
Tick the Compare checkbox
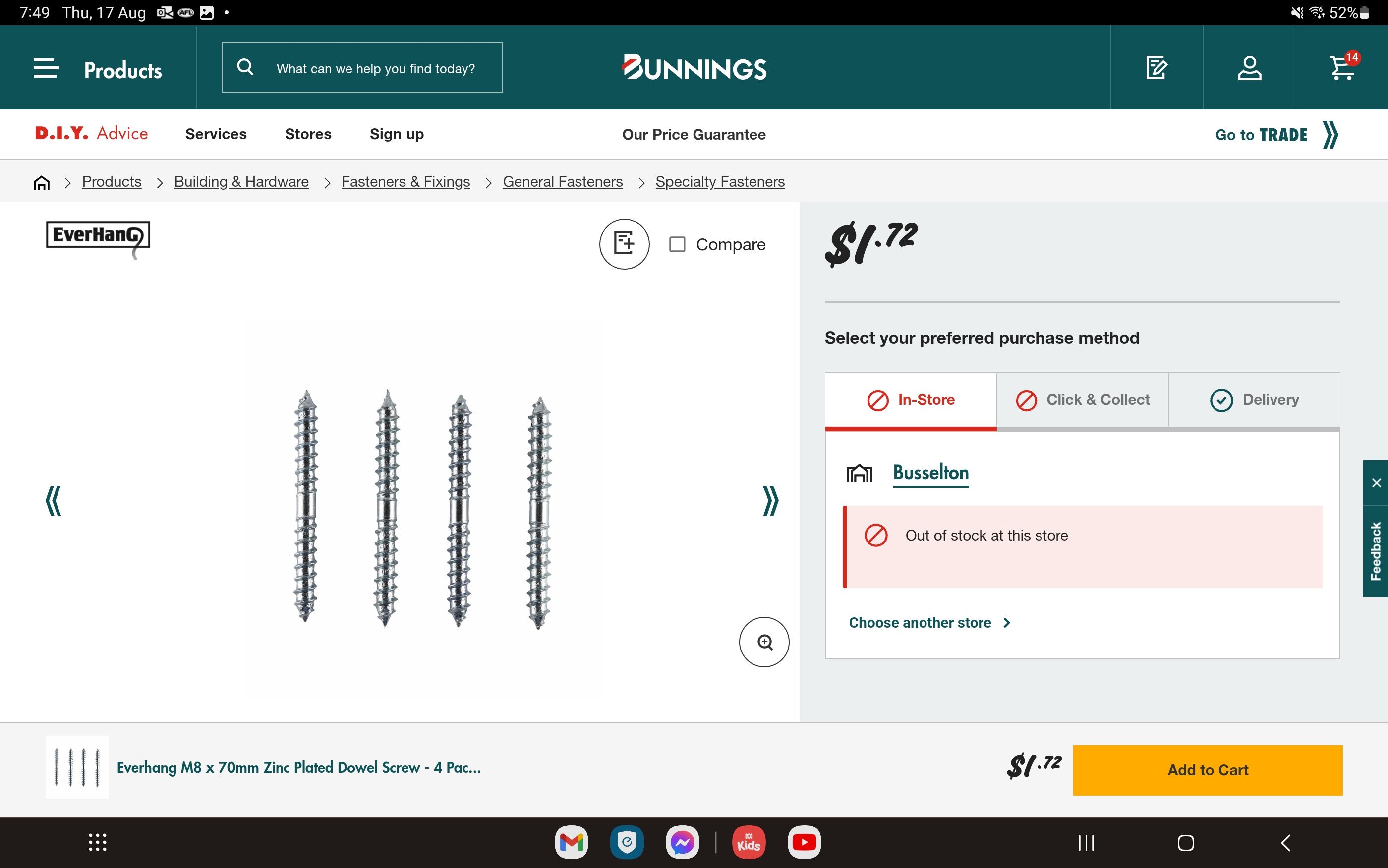coord(678,244)
